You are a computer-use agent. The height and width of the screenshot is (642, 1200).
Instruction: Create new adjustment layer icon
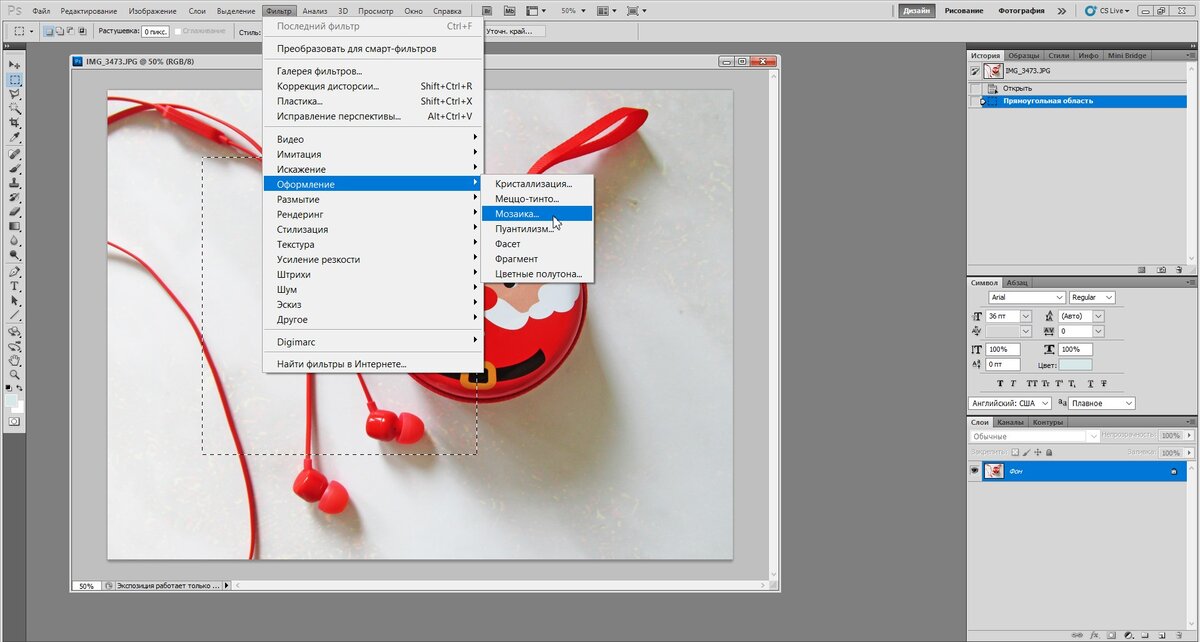(1128, 635)
